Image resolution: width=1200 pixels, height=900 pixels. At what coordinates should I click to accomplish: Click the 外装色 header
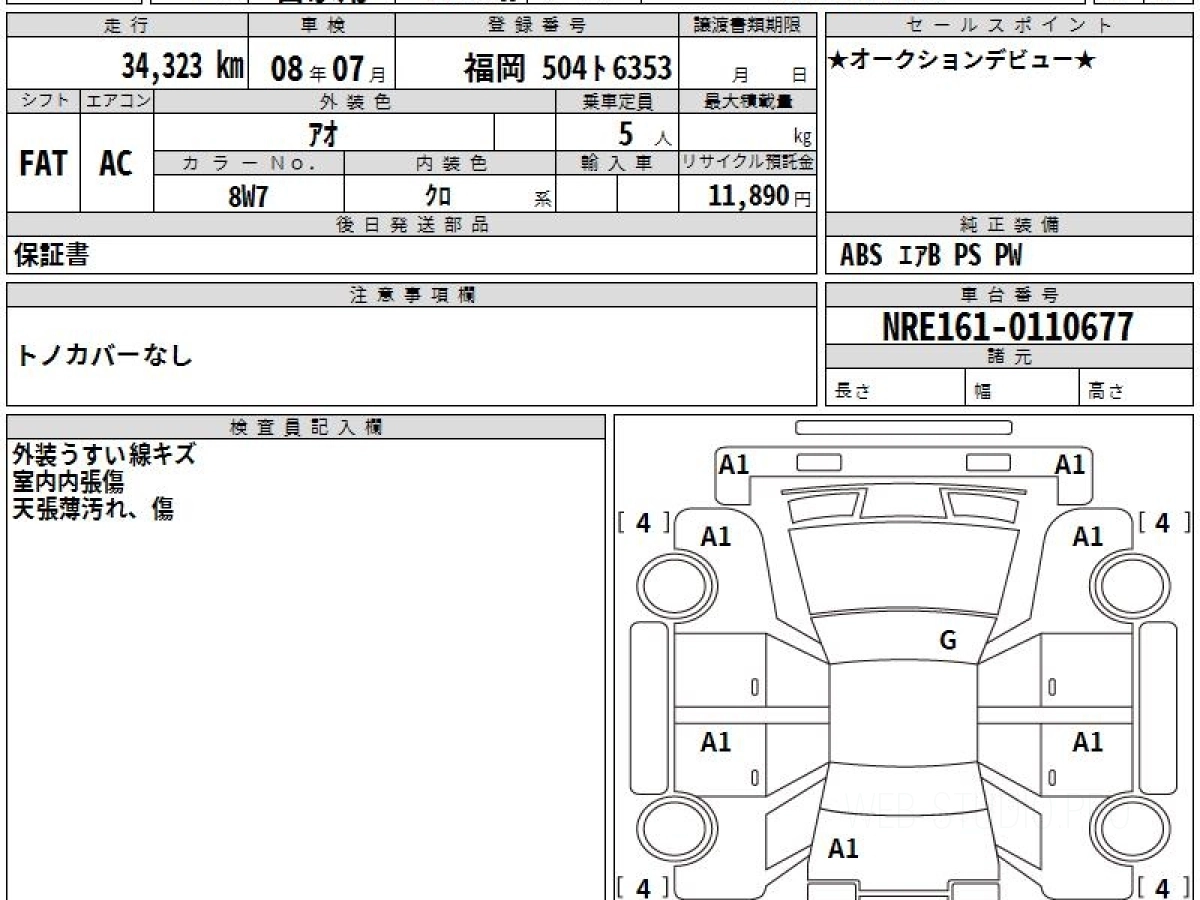pyautogui.click(x=355, y=101)
